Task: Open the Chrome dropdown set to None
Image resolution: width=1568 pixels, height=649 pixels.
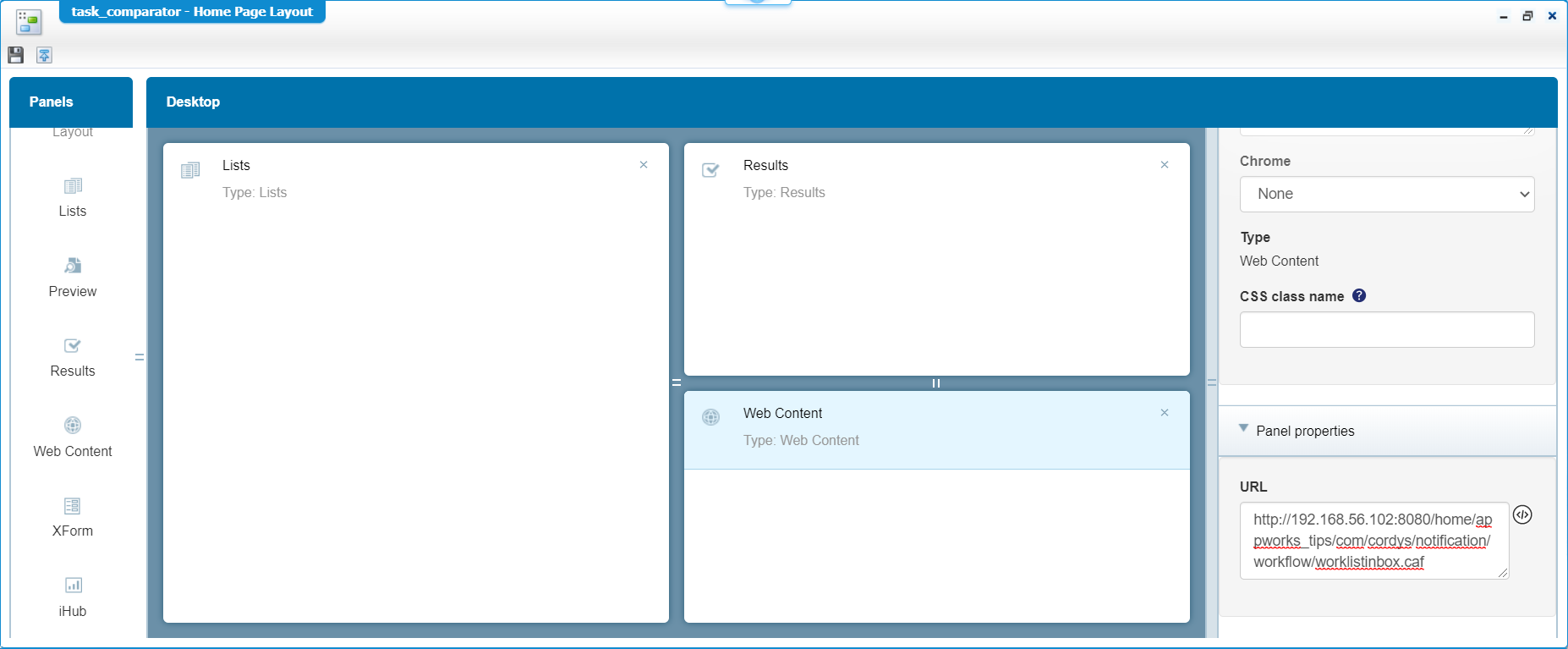Action: pyautogui.click(x=1386, y=194)
